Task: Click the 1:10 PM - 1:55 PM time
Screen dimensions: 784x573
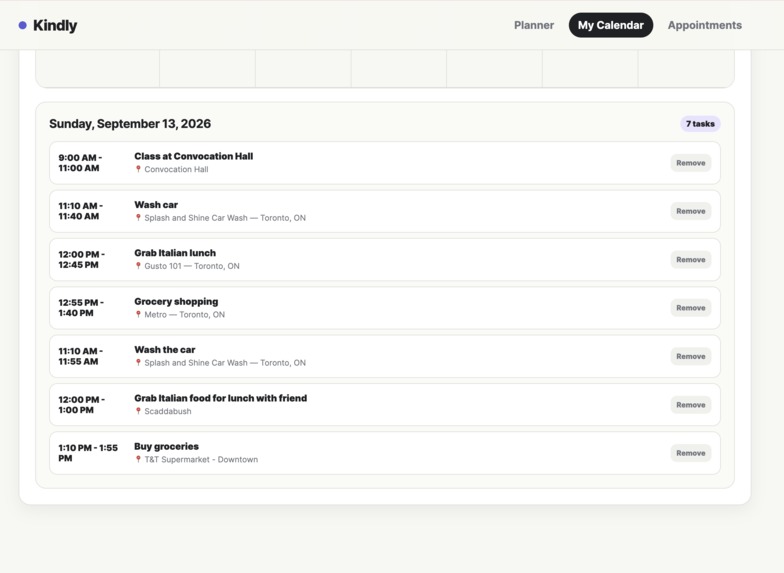Action: tap(88, 453)
